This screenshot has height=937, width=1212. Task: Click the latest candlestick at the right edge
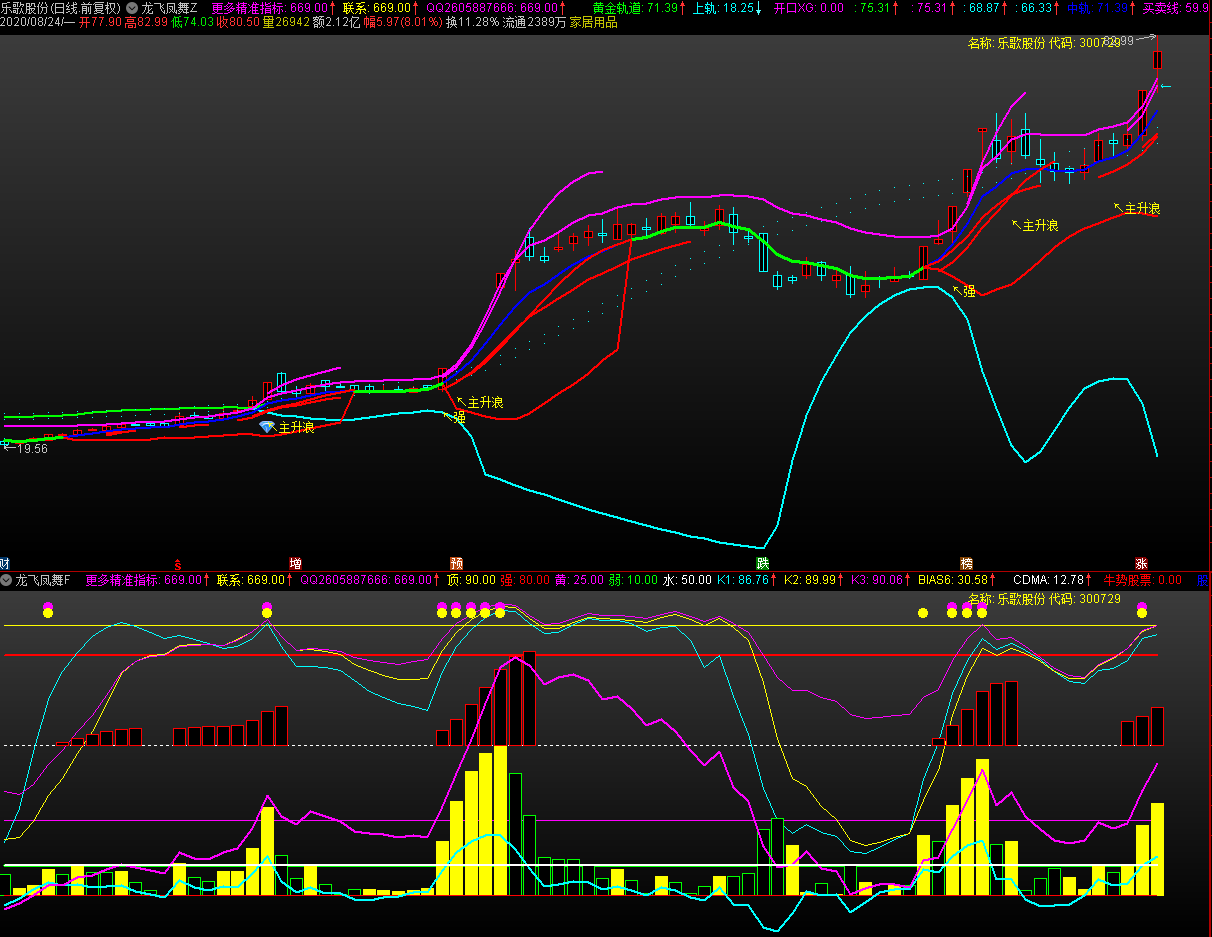pos(1157,60)
